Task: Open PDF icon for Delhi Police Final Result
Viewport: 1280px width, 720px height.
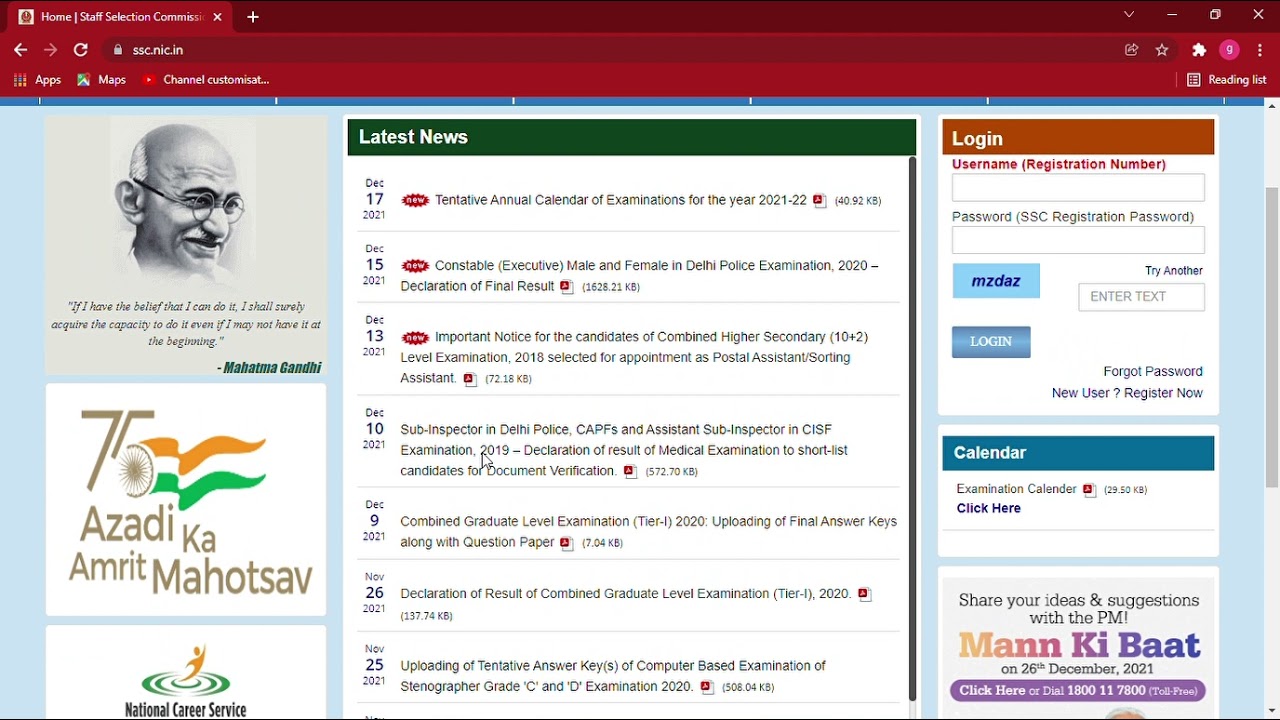Action: [566, 287]
